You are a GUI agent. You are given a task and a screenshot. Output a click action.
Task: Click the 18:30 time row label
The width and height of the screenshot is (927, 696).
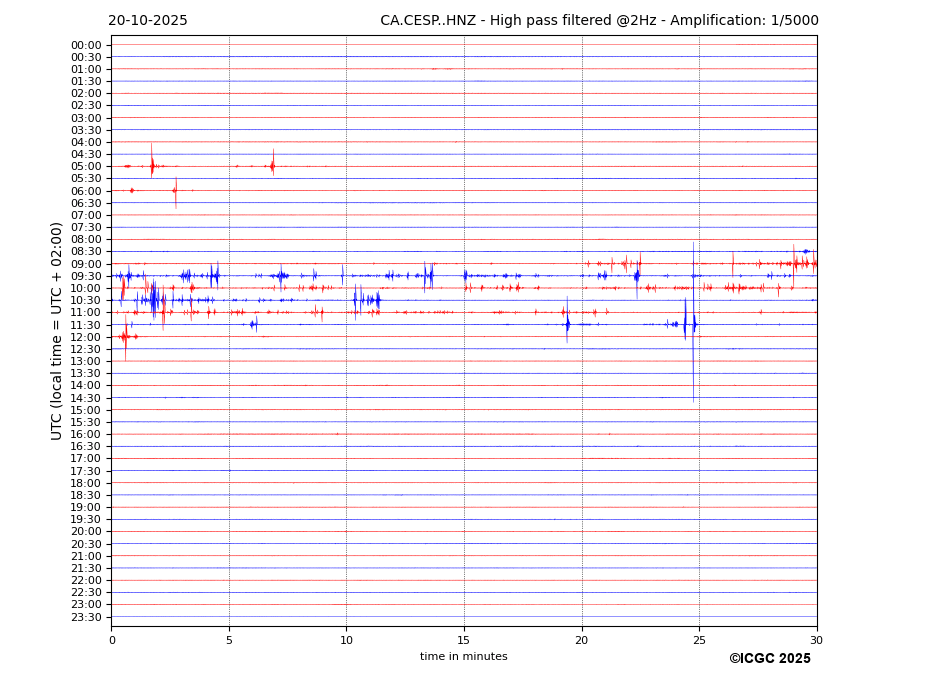[86, 495]
